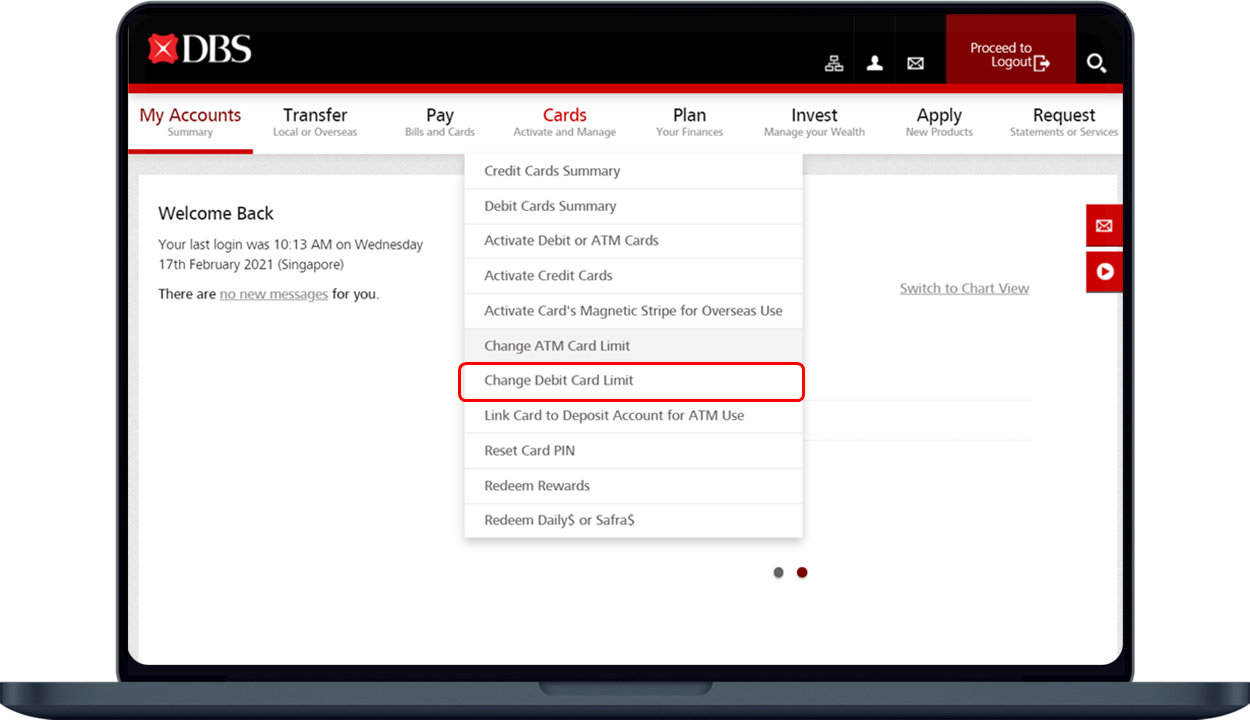
Task: Click the red play video side button
Action: 1104,271
